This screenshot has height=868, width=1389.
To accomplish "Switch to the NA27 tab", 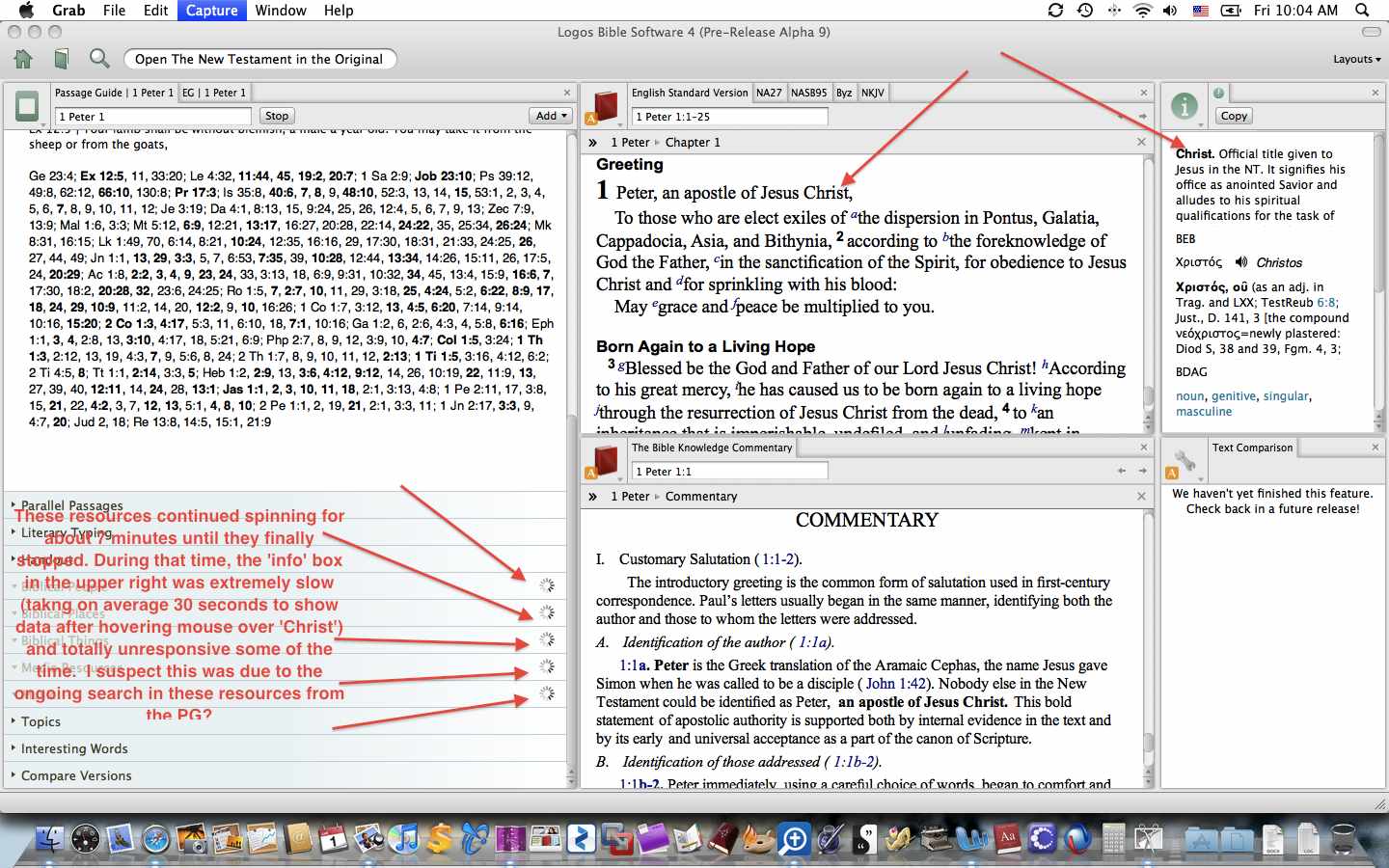I will tap(769, 93).
